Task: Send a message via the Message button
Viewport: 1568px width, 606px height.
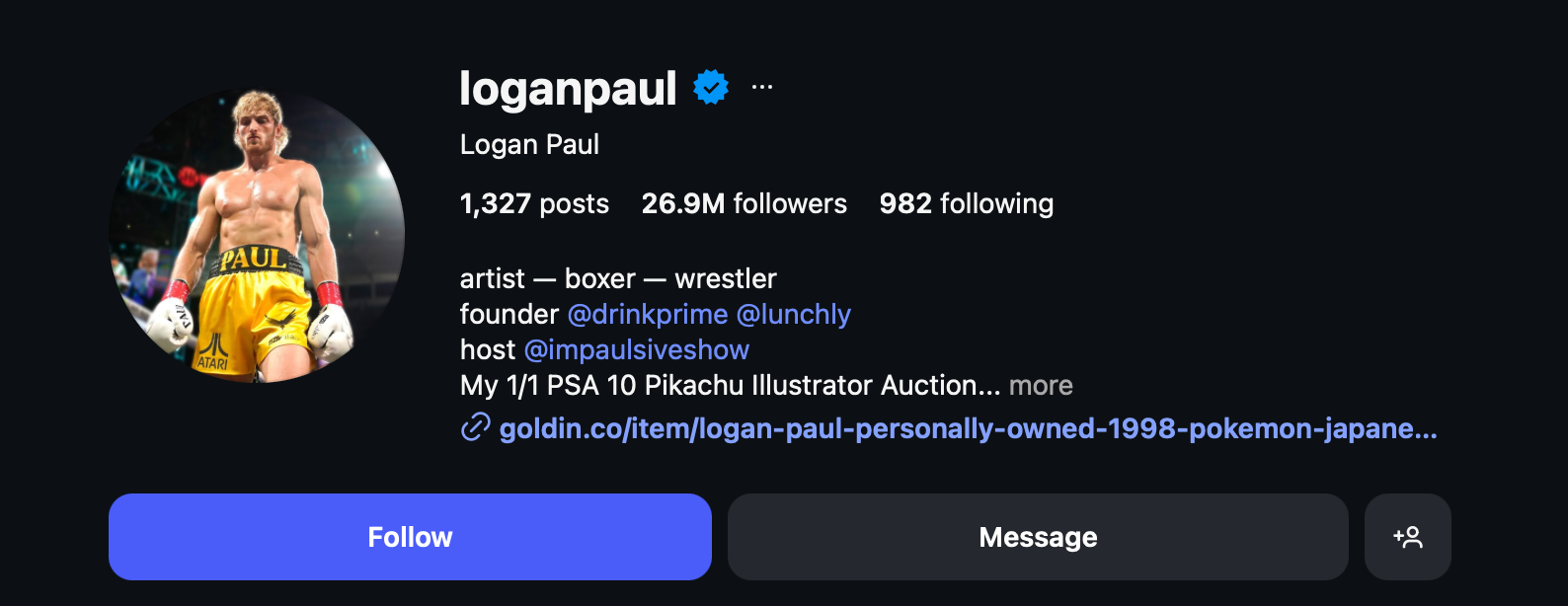Action: point(1038,537)
